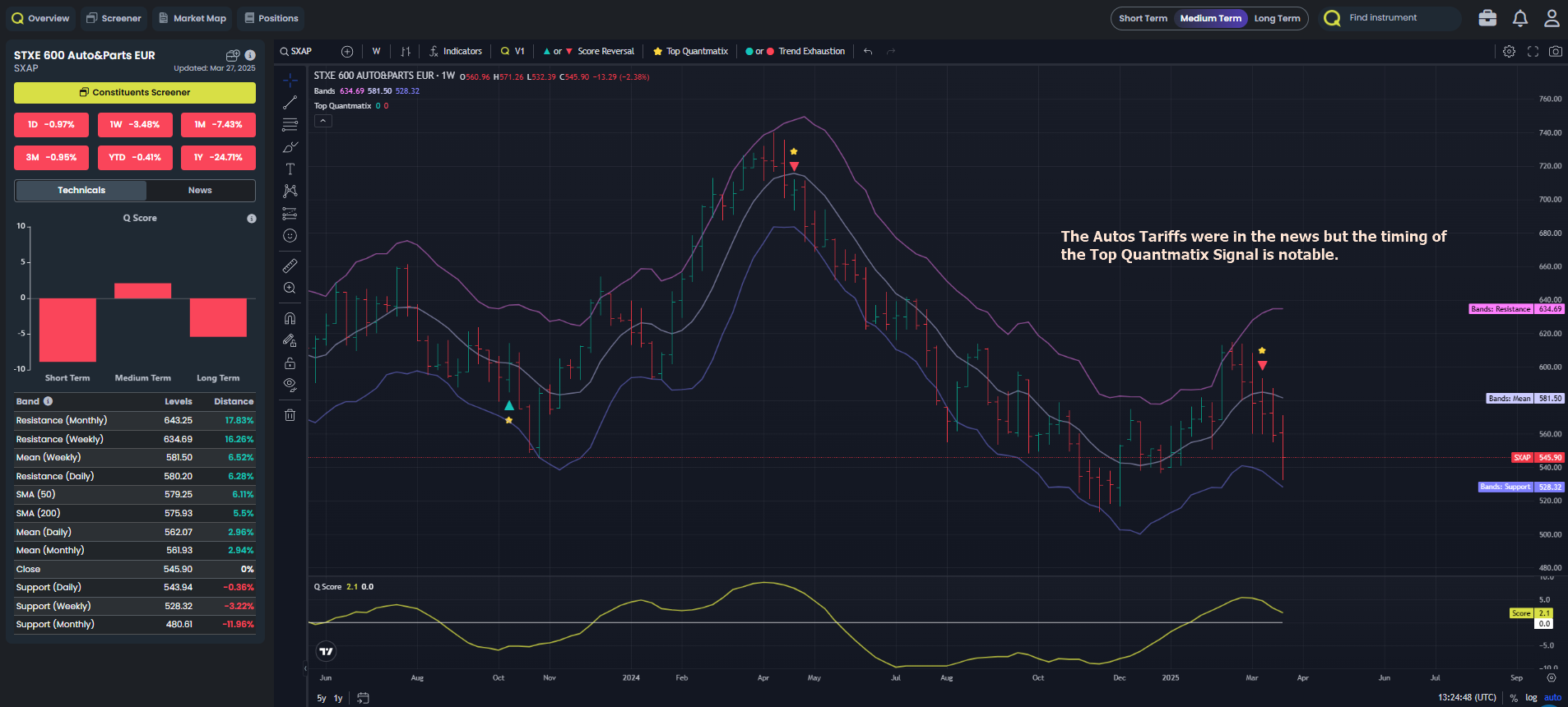
Task: Click the Find instrument search box
Action: coord(1390,18)
